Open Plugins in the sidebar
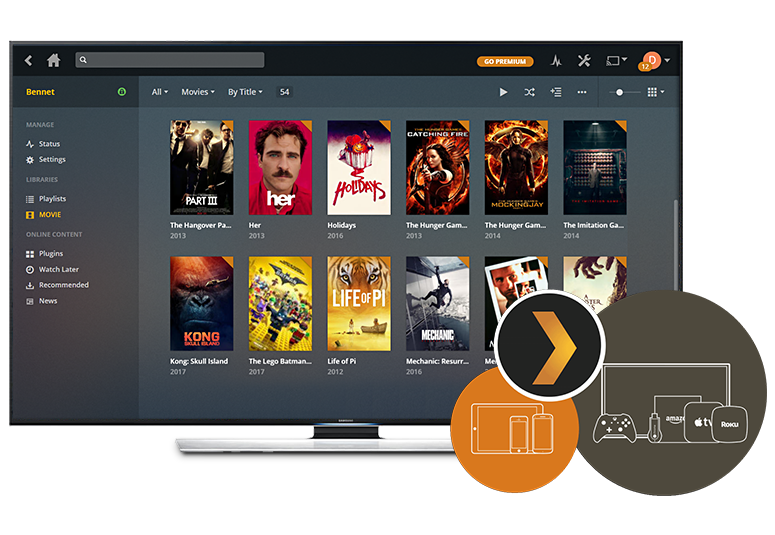The image size is (775, 535). pyautogui.click(x=51, y=254)
